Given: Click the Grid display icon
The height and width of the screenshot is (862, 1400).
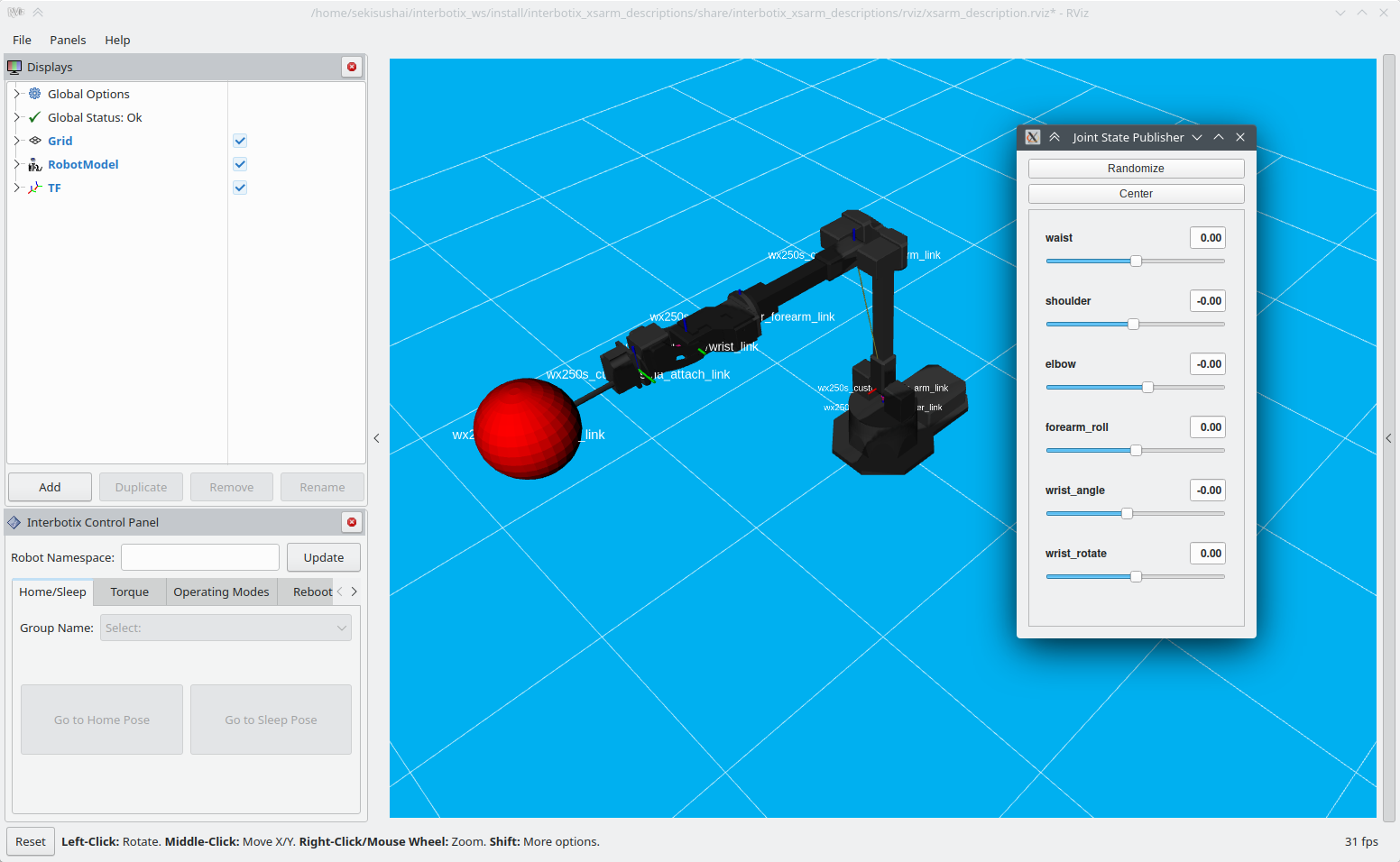Looking at the screenshot, I should [35, 141].
